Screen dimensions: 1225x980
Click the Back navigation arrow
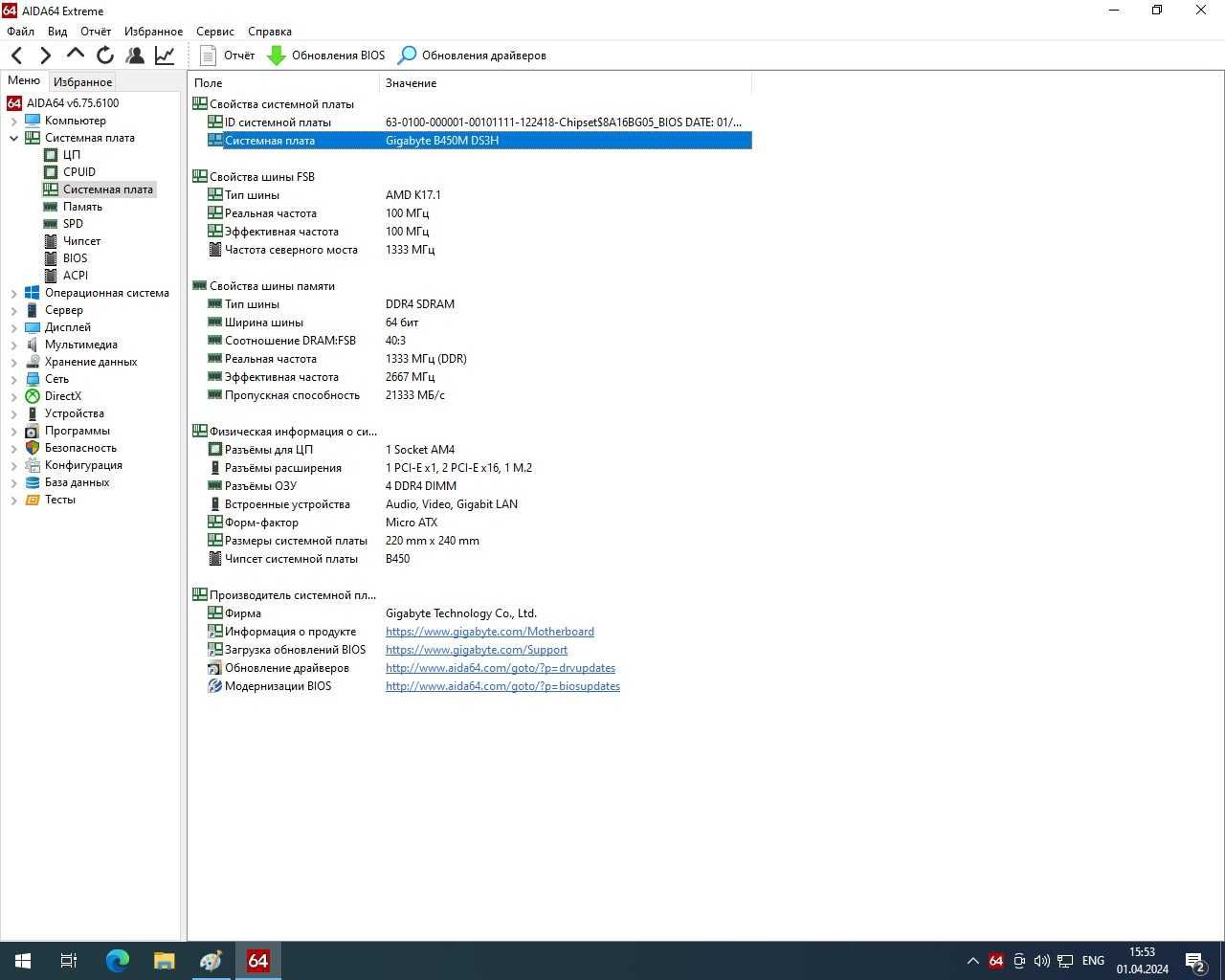click(17, 56)
